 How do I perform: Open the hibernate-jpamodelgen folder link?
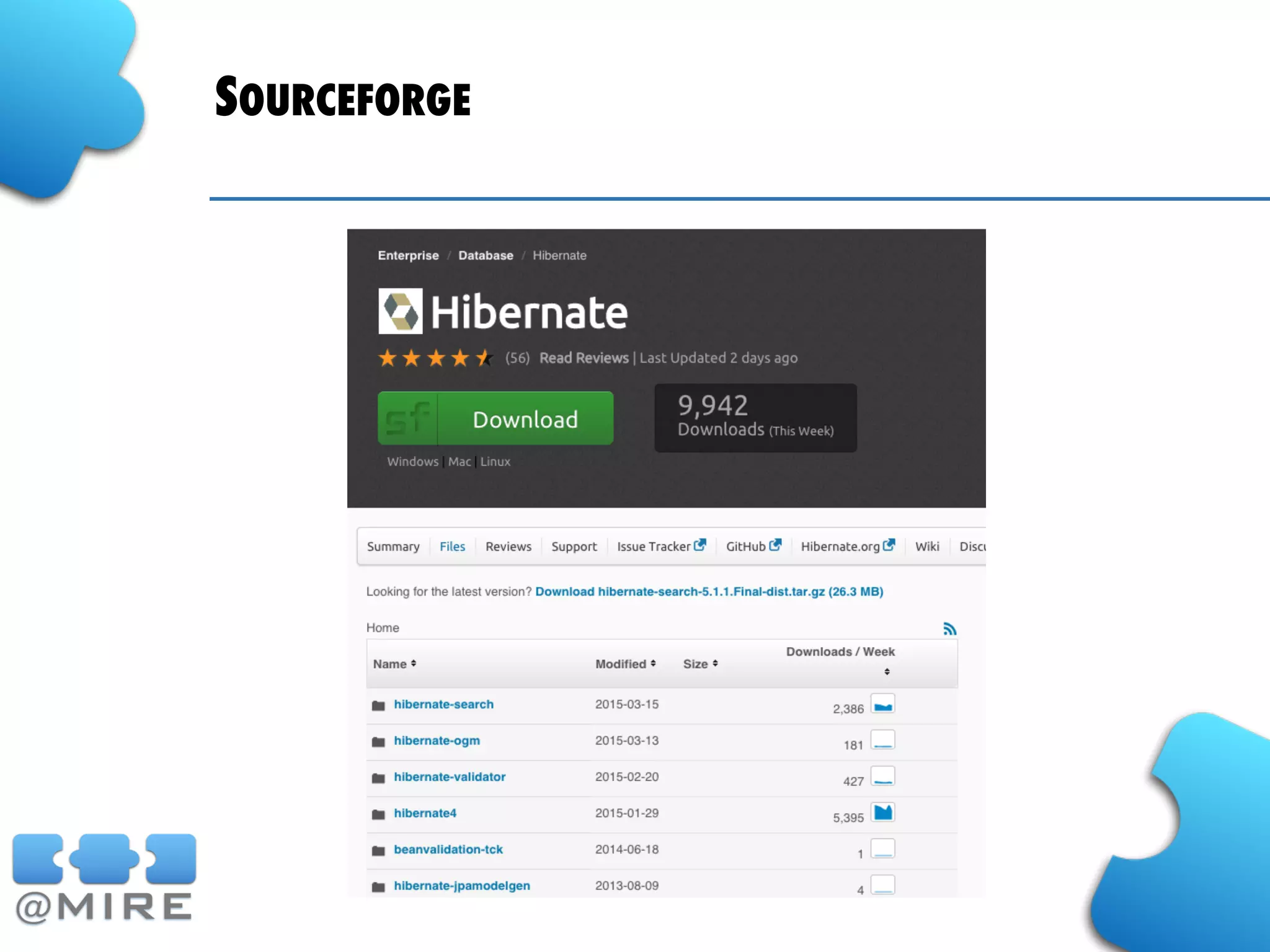(x=462, y=886)
